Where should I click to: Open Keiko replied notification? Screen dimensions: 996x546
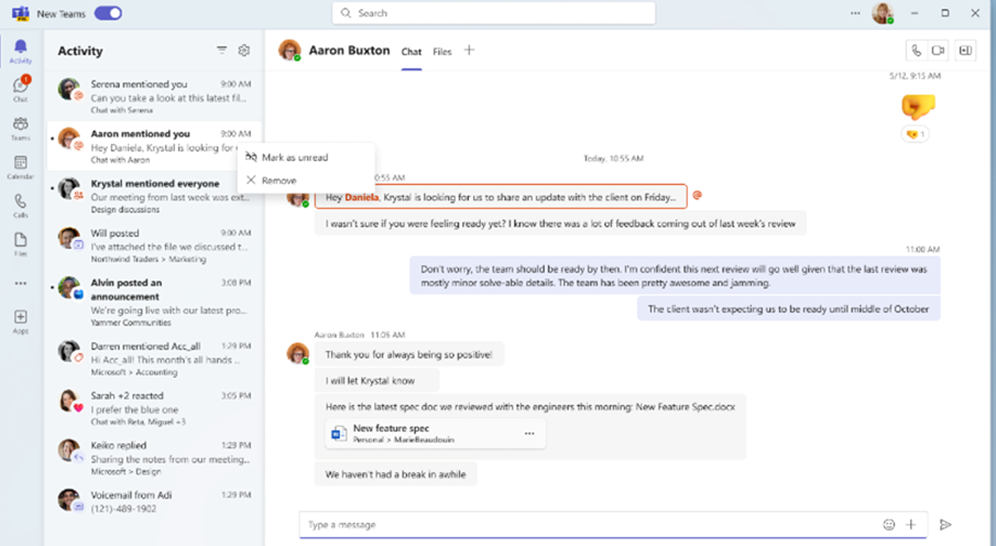(x=154, y=458)
